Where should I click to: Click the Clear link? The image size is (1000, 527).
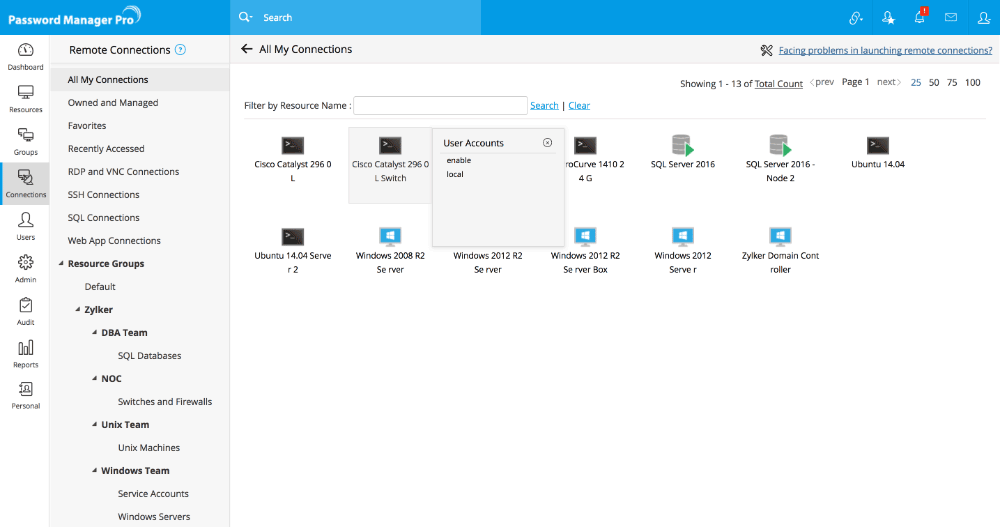579,105
